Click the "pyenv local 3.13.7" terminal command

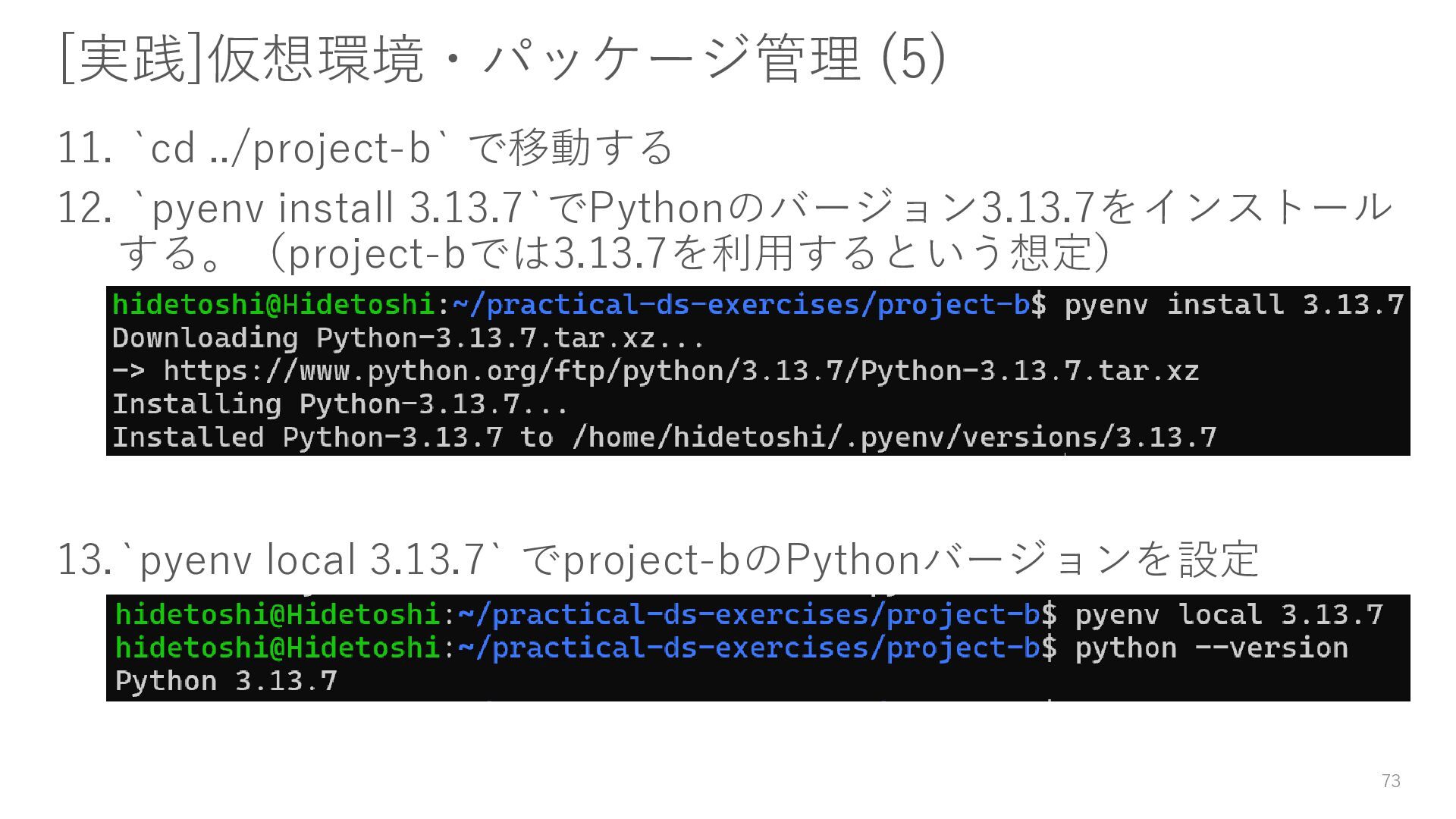click(1228, 614)
